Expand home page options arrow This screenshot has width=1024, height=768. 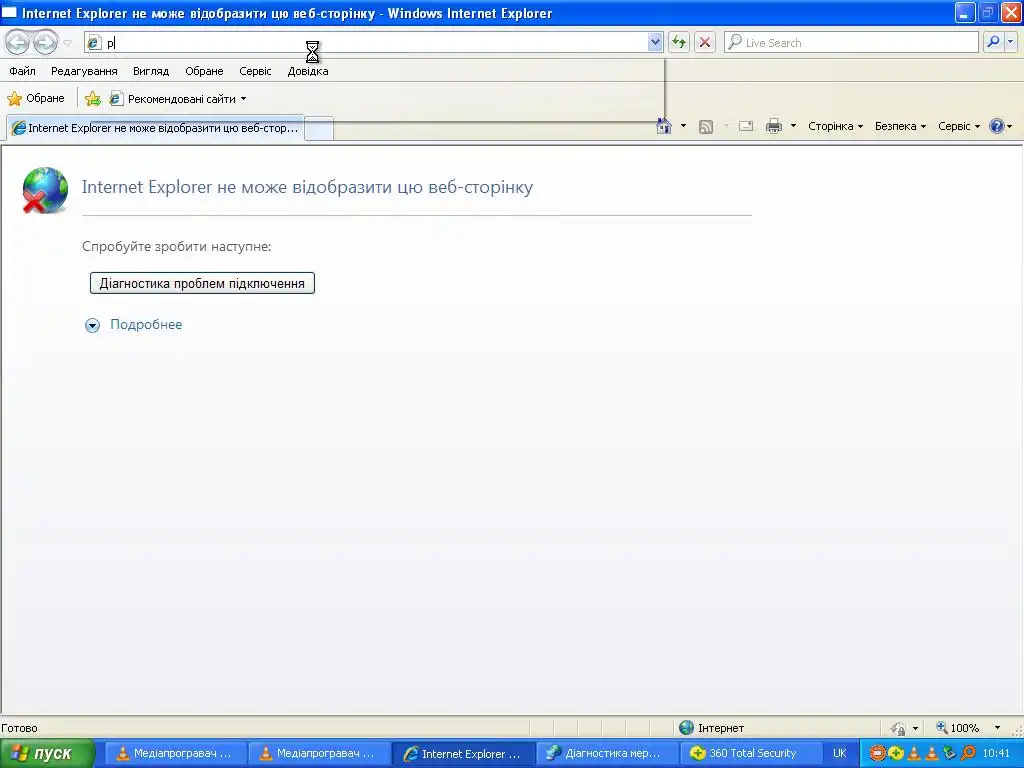point(683,126)
